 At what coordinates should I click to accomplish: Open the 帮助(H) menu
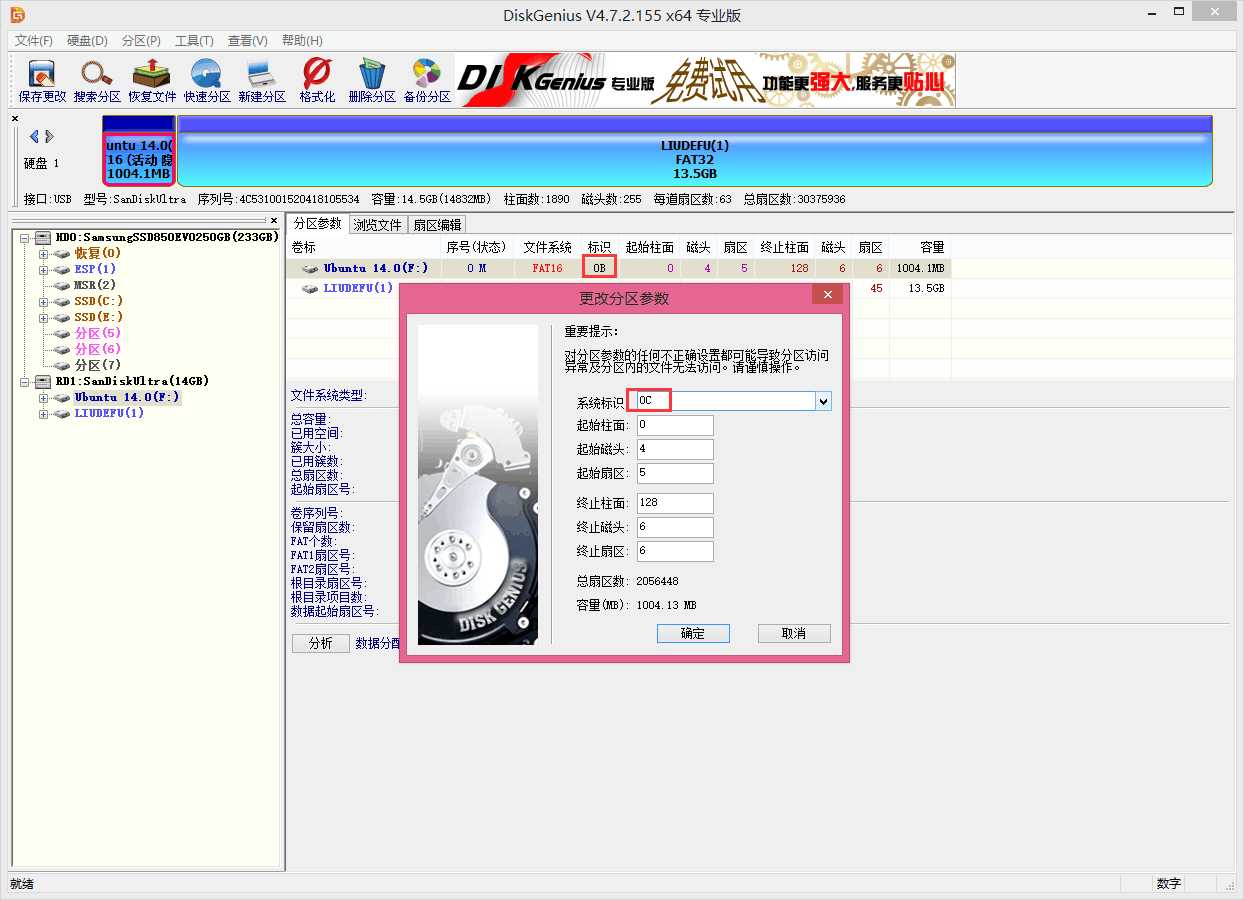(302, 41)
